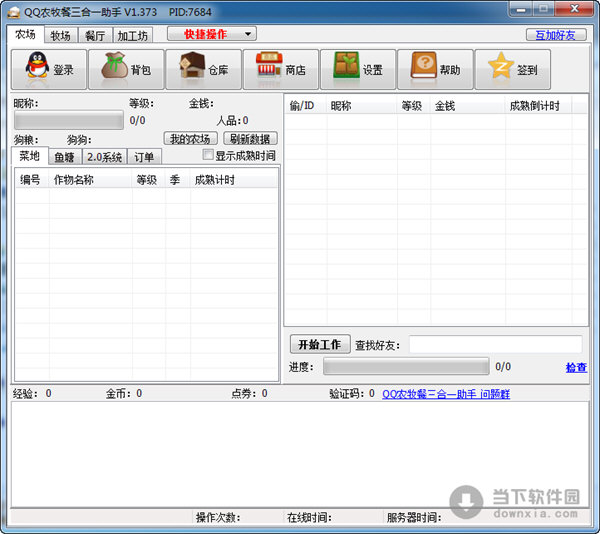Click the 服务器时间 status bar entry
This screenshot has width=600, height=534.
point(414,518)
